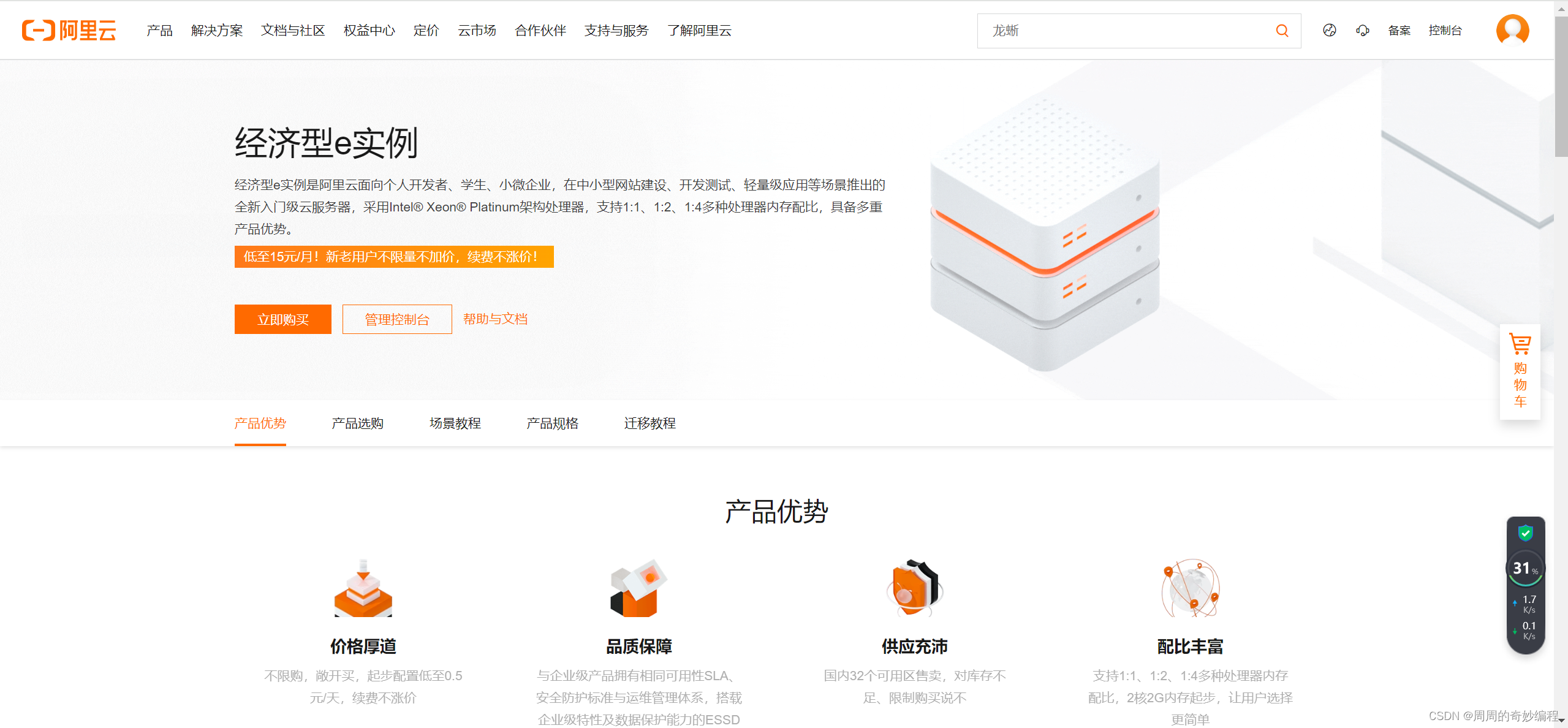Screen dimensions: 1568x728
Task: Select the 产品优势 tab
Action: [x=260, y=423]
